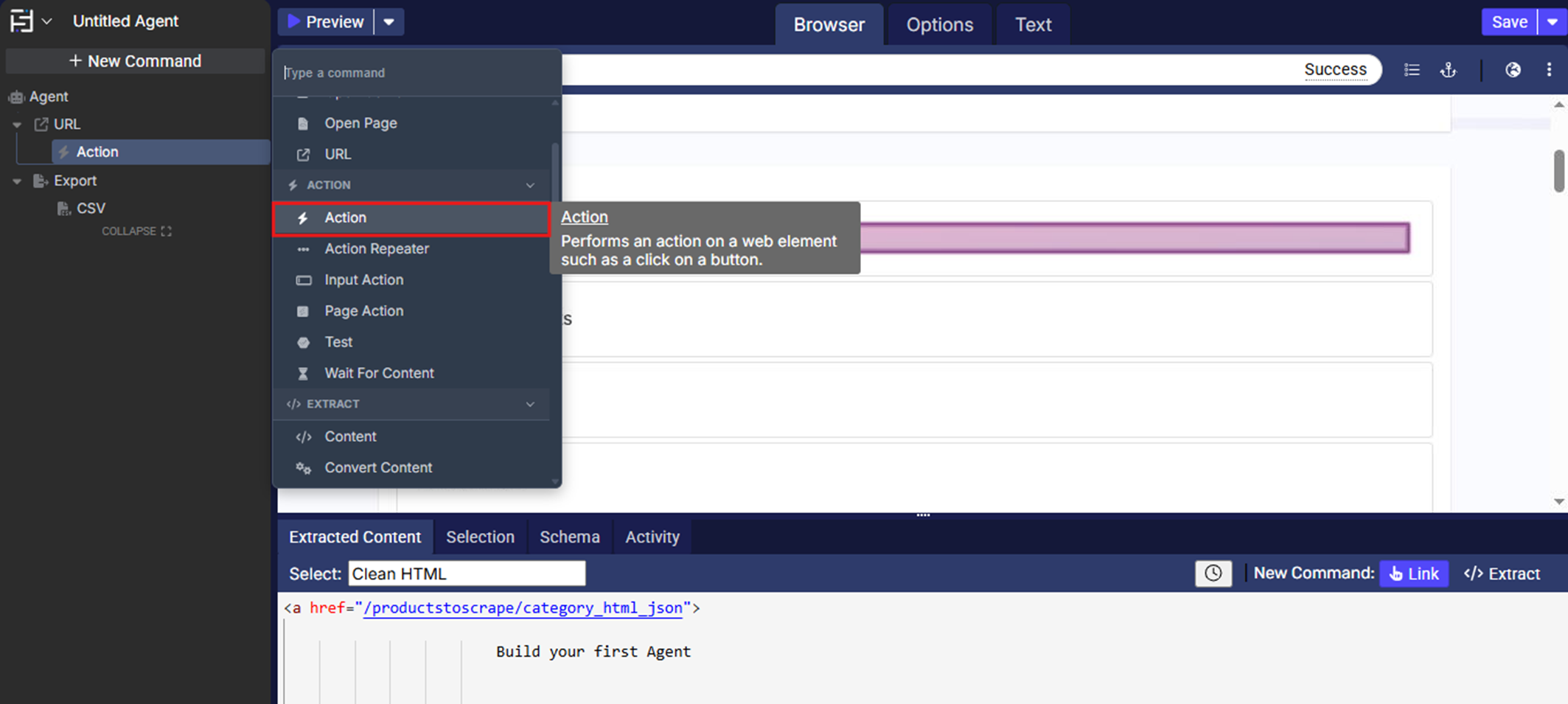This screenshot has height=704, width=1568.
Task: Click the Link new command button
Action: pyautogui.click(x=1413, y=574)
